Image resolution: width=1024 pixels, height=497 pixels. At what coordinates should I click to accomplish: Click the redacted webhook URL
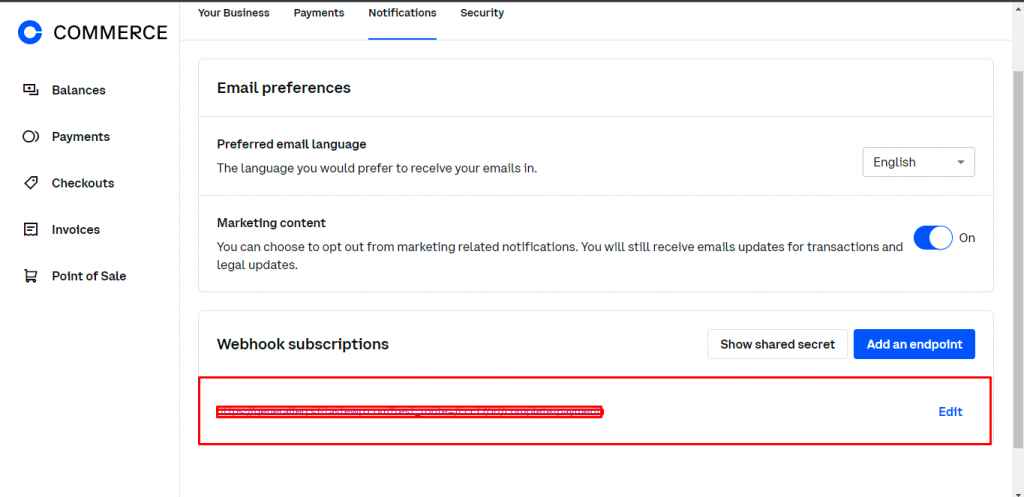[410, 412]
